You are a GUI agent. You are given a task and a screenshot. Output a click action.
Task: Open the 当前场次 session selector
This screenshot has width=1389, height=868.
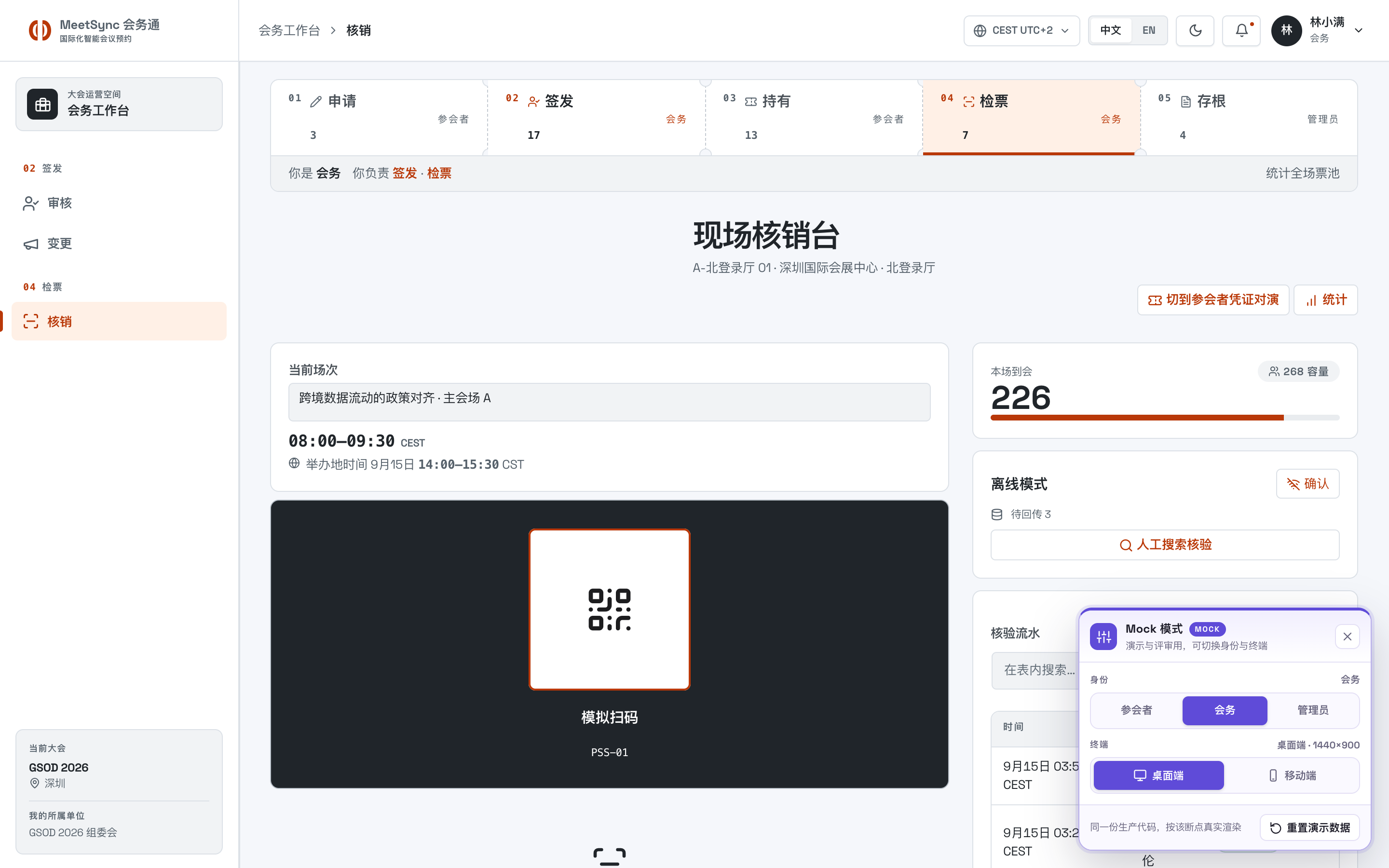pyautogui.click(x=609, y=402)
